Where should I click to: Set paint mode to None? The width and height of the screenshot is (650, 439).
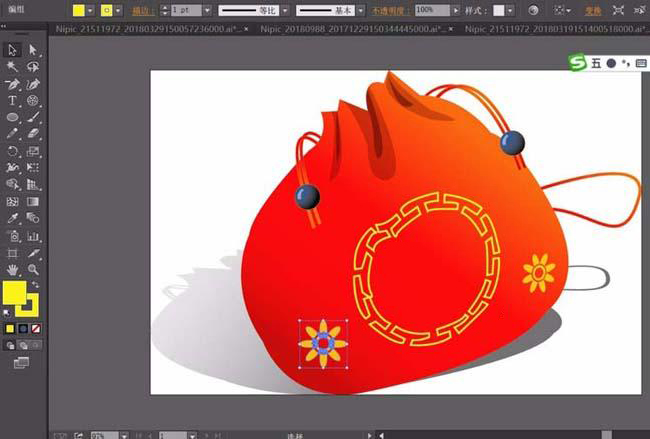36,328
